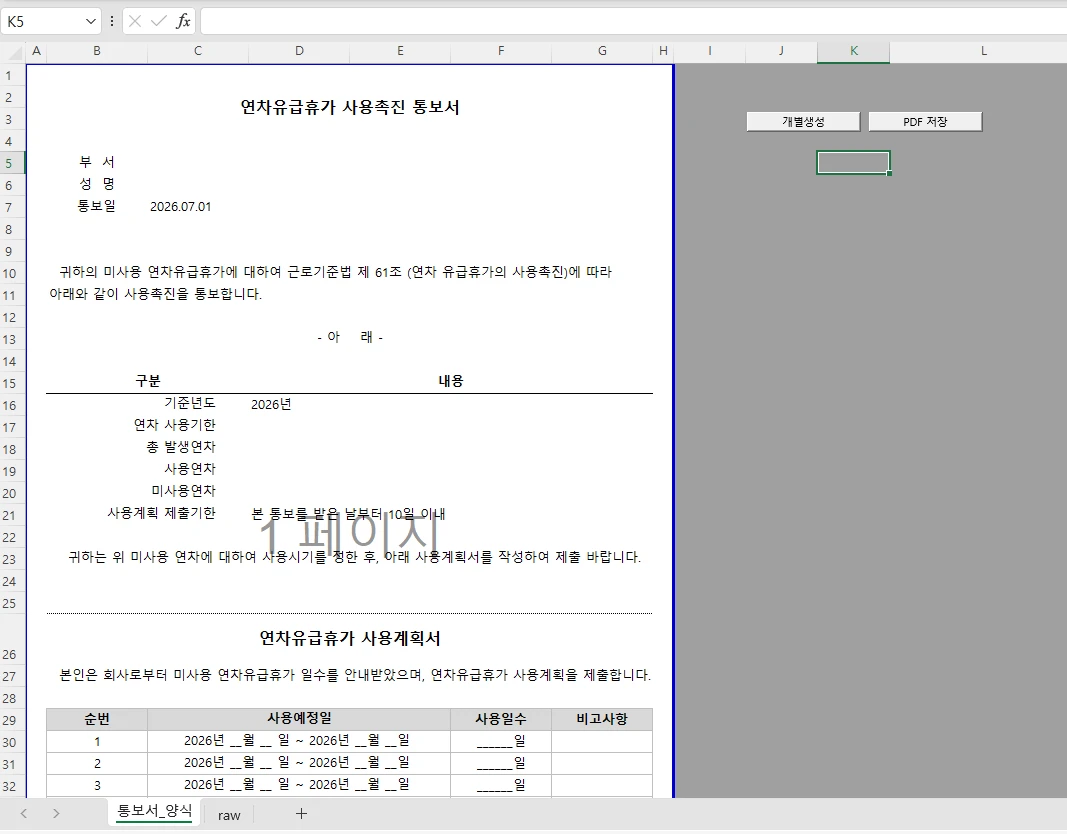Click the 순번 cell with value 3

tap(97, 785)
